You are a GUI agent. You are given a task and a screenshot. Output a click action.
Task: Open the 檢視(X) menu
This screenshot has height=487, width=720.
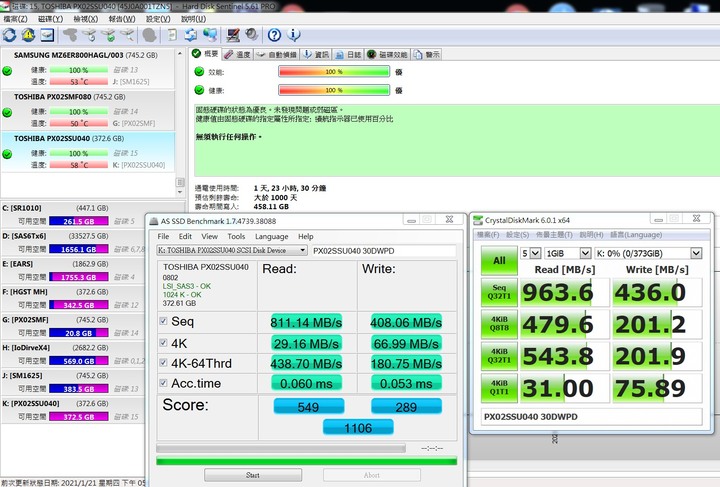(86, 19)
